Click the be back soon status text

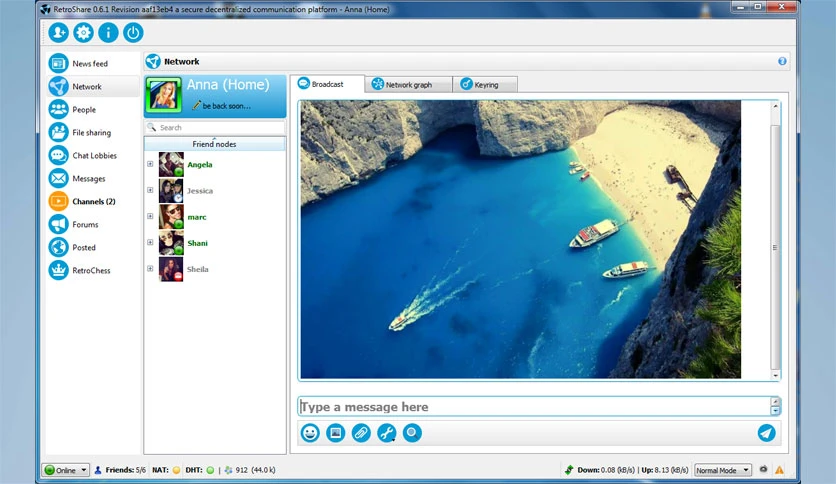[227, 106]
